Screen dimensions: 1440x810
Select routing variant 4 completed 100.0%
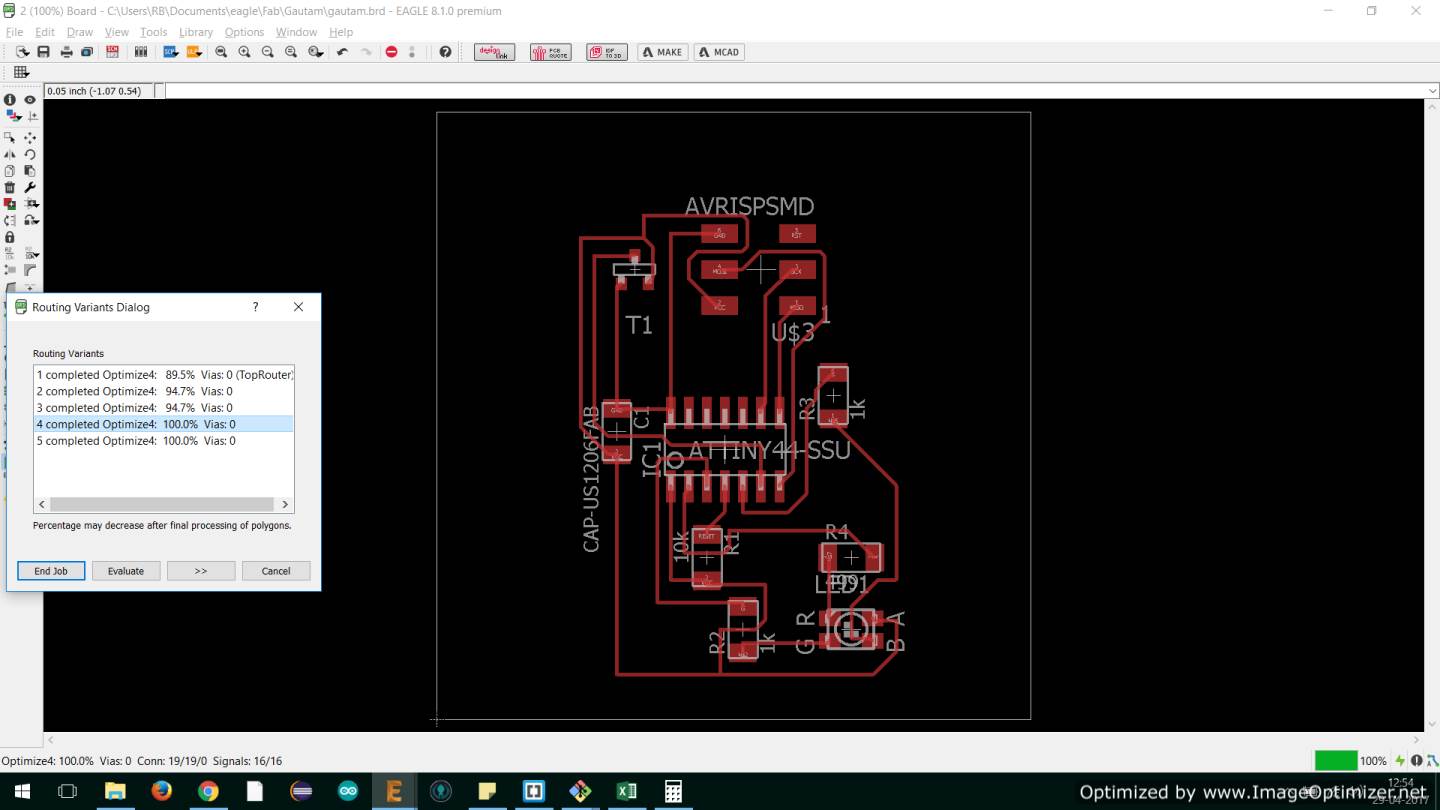(164, 424)
